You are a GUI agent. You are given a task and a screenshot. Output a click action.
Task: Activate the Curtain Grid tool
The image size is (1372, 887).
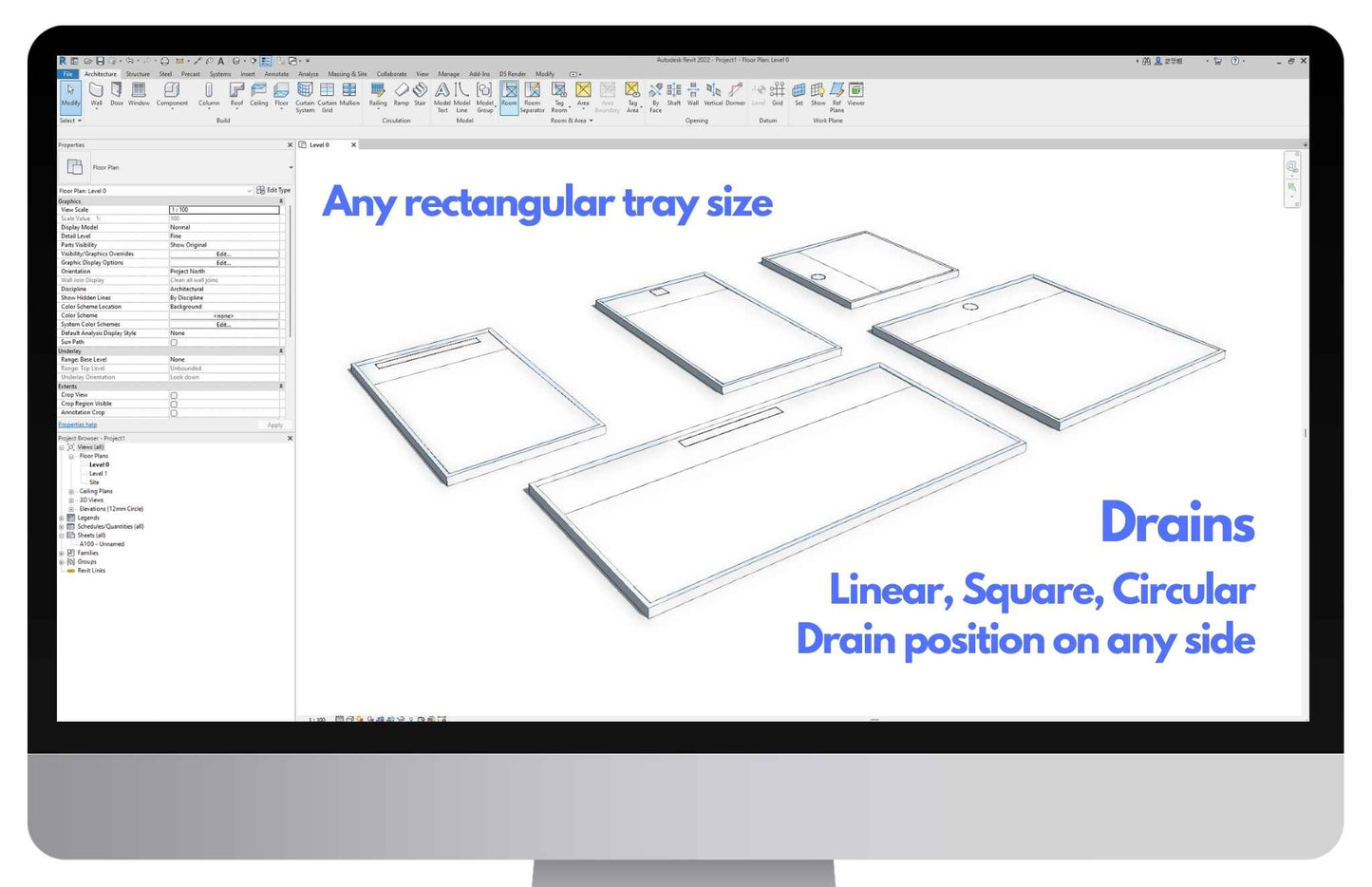coord(327,94)
